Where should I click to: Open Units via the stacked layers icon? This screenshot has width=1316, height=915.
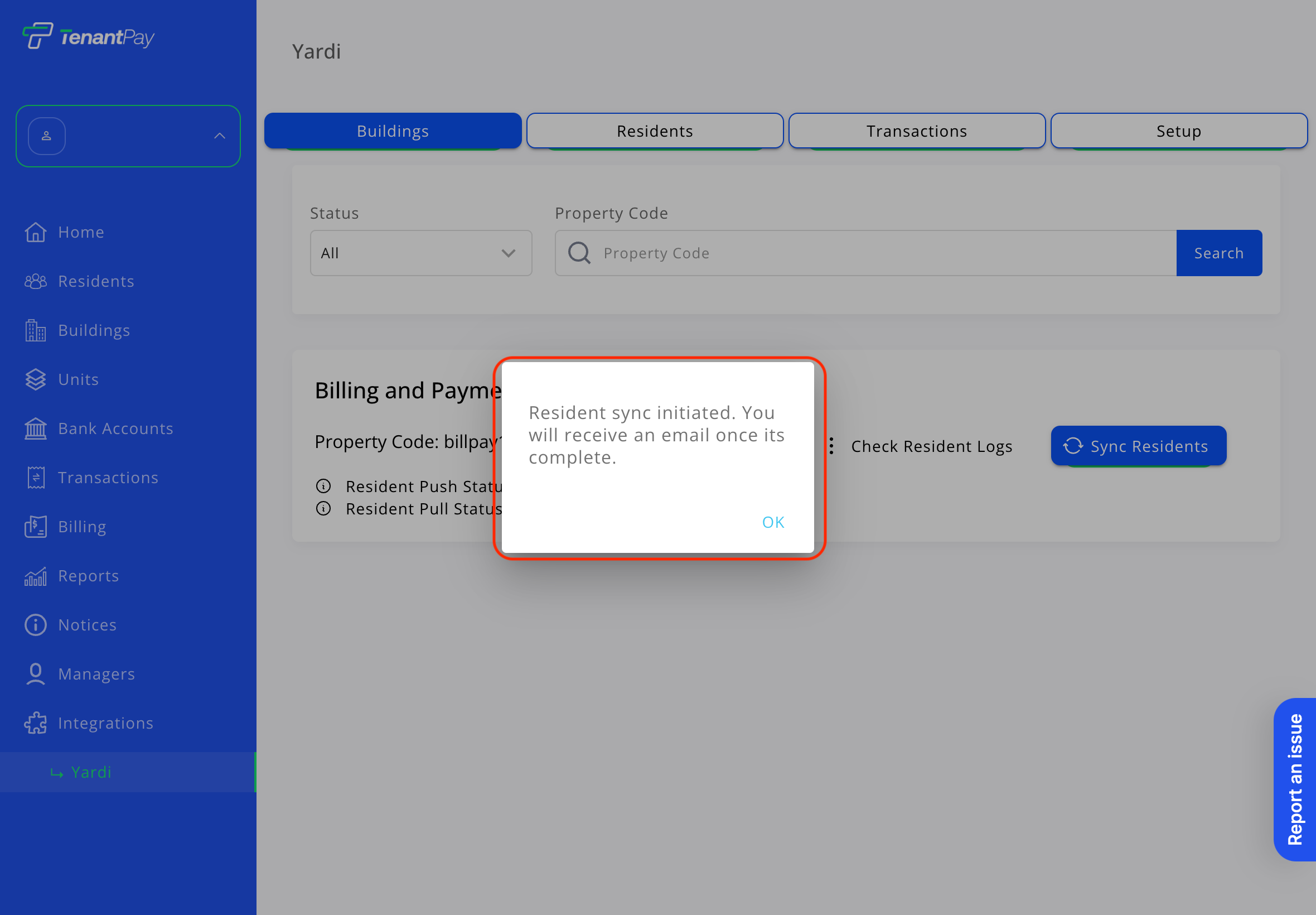[x=36, y=379]
